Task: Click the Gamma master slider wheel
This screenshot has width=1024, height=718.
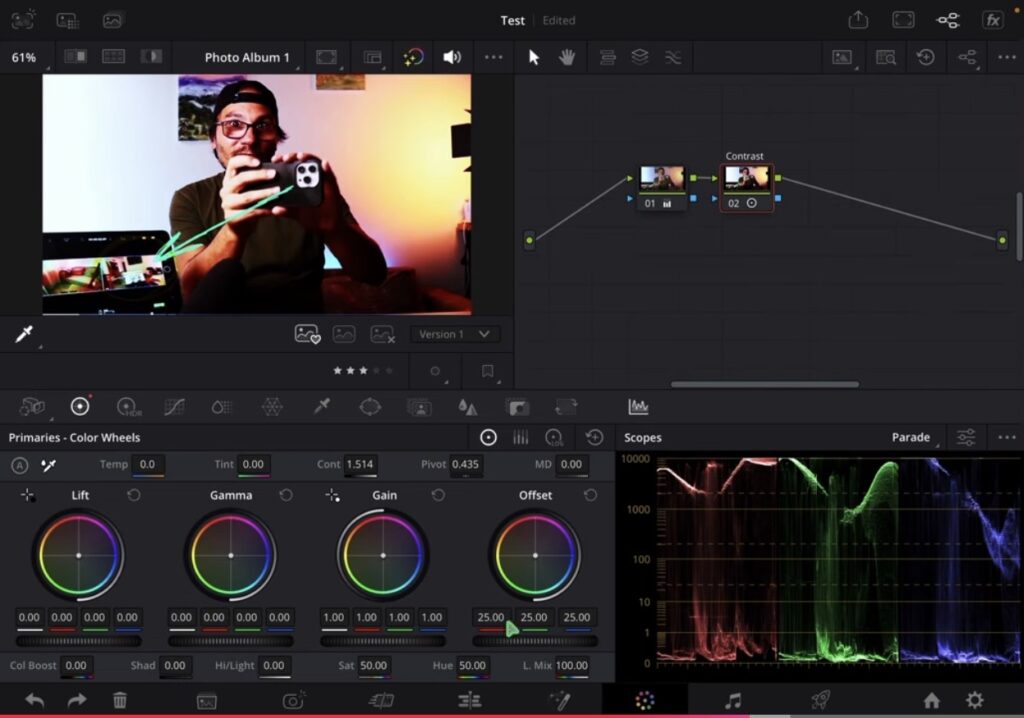Action: click(231, 642)
